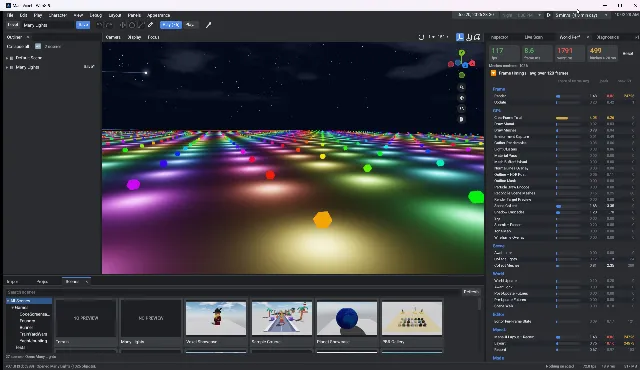Open the blue sphere scene thumbnail

click(x=347, y=318)
